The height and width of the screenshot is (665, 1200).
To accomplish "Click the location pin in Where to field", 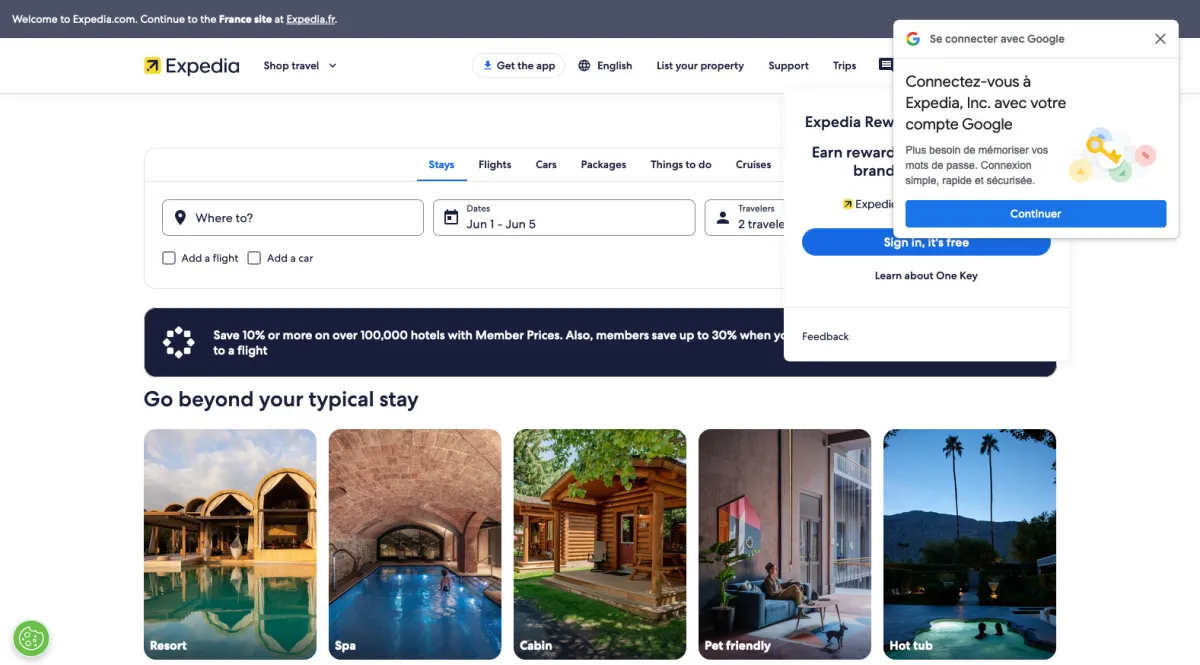I will pyautogui.click(x=180, y=218).
